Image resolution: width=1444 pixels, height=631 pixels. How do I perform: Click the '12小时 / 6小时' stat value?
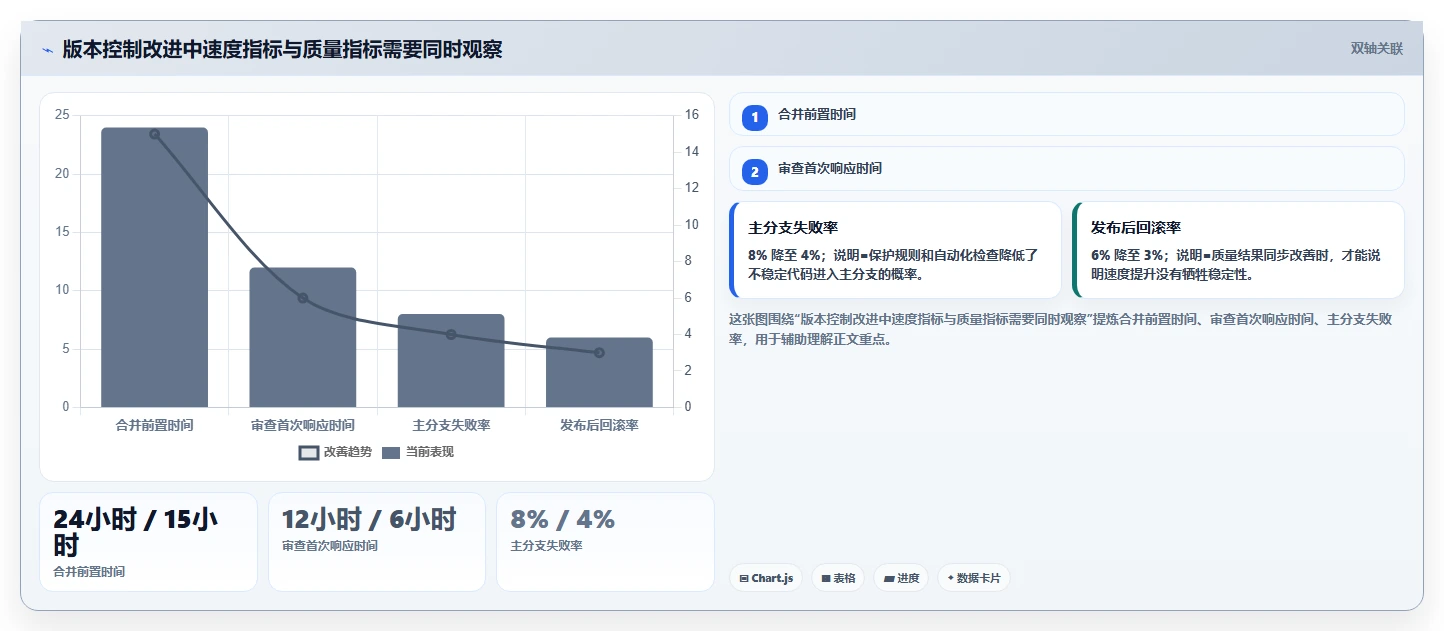(369, 519)
